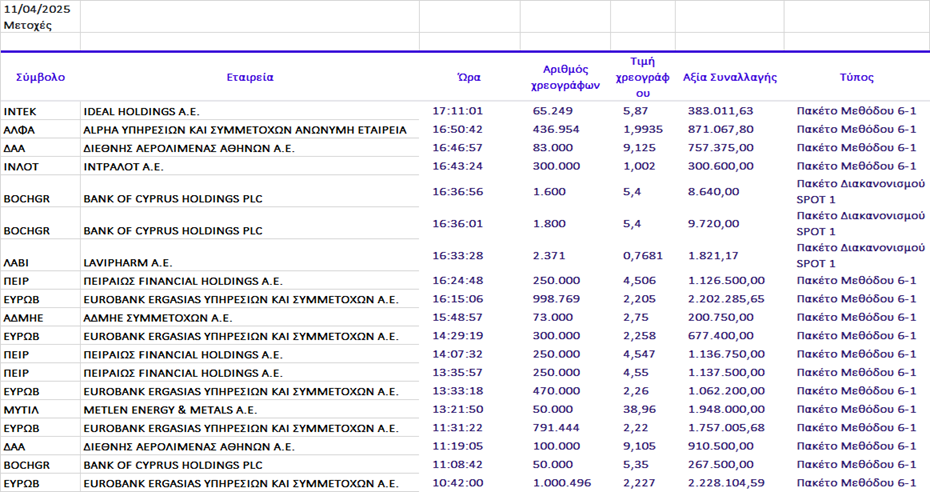Click the ΑΔΜΗΕ symbol cell

click(x=24, y=317)
